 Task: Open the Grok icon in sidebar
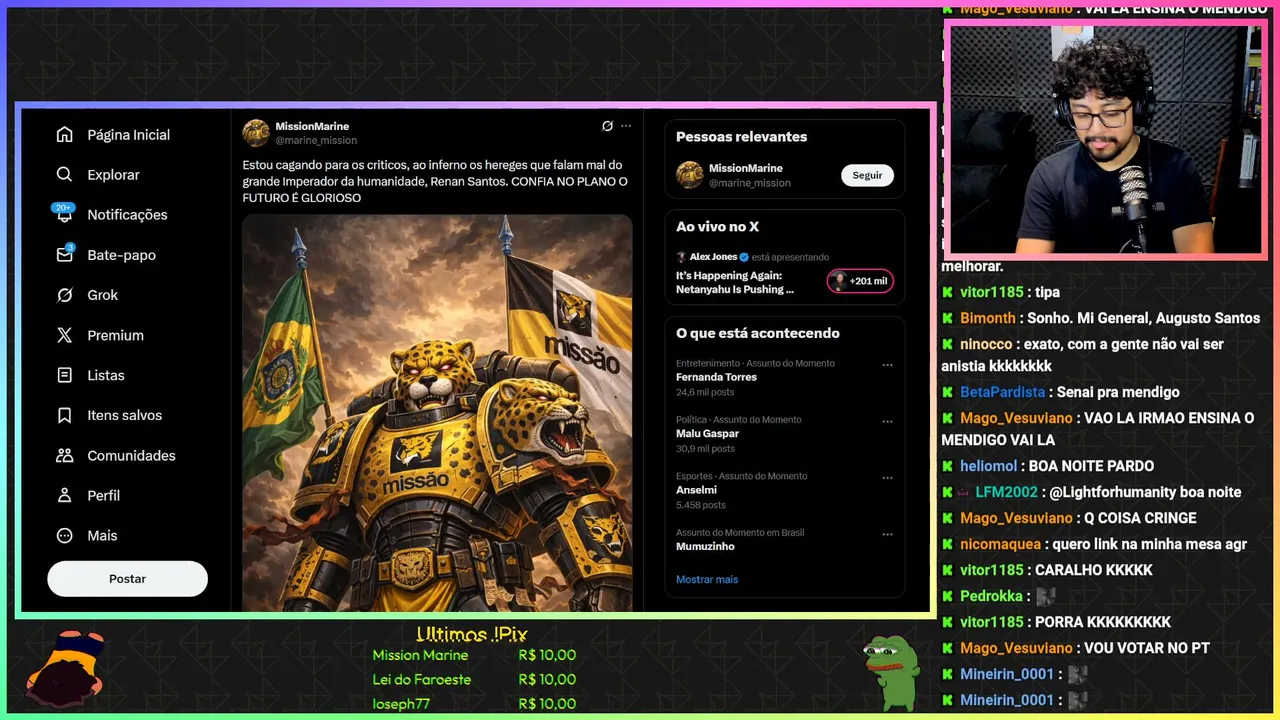[65, 295]
